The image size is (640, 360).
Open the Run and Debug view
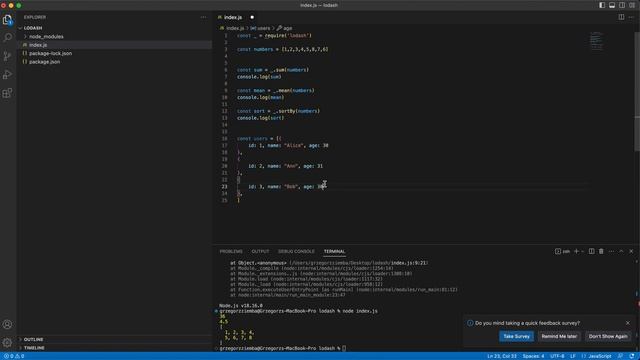(x=7, y=75)
